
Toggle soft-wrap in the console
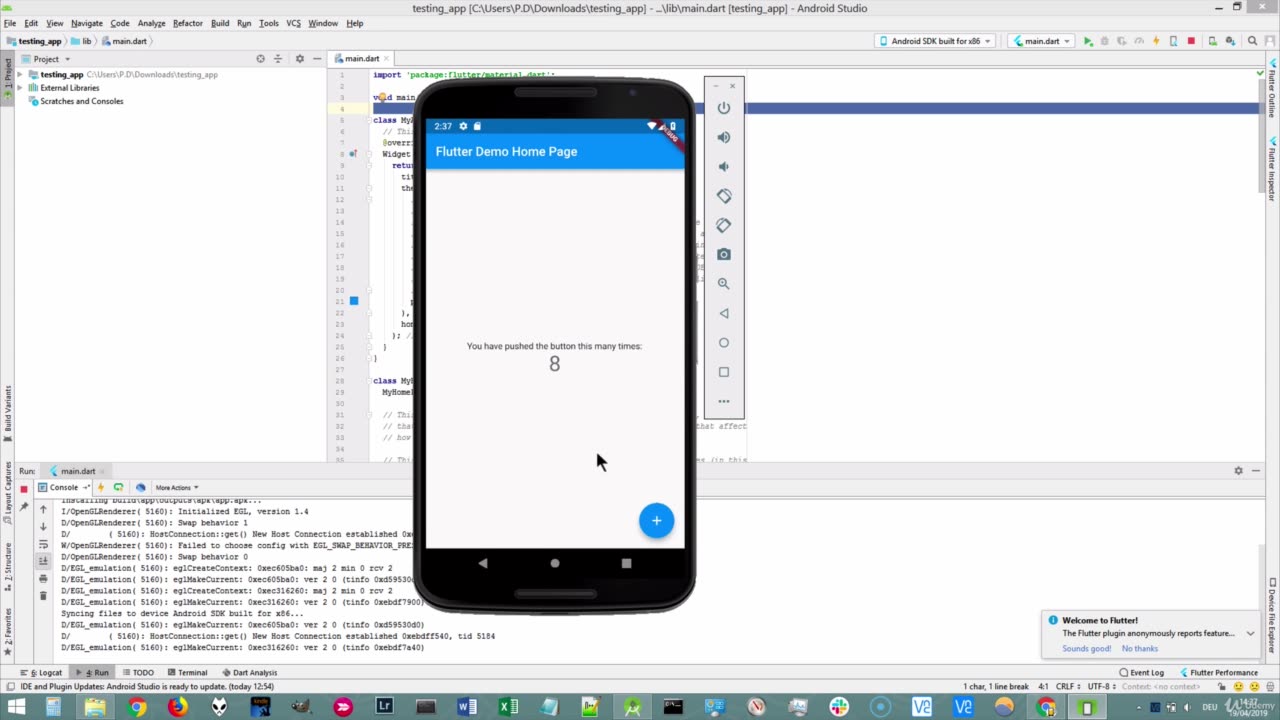[x=43, y=544]
